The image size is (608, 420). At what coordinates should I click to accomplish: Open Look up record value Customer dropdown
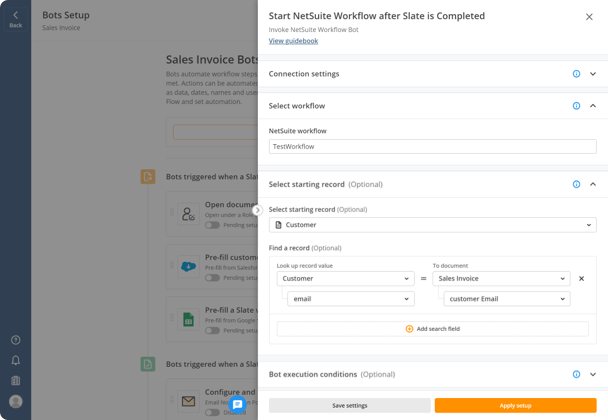pos(345,278)
